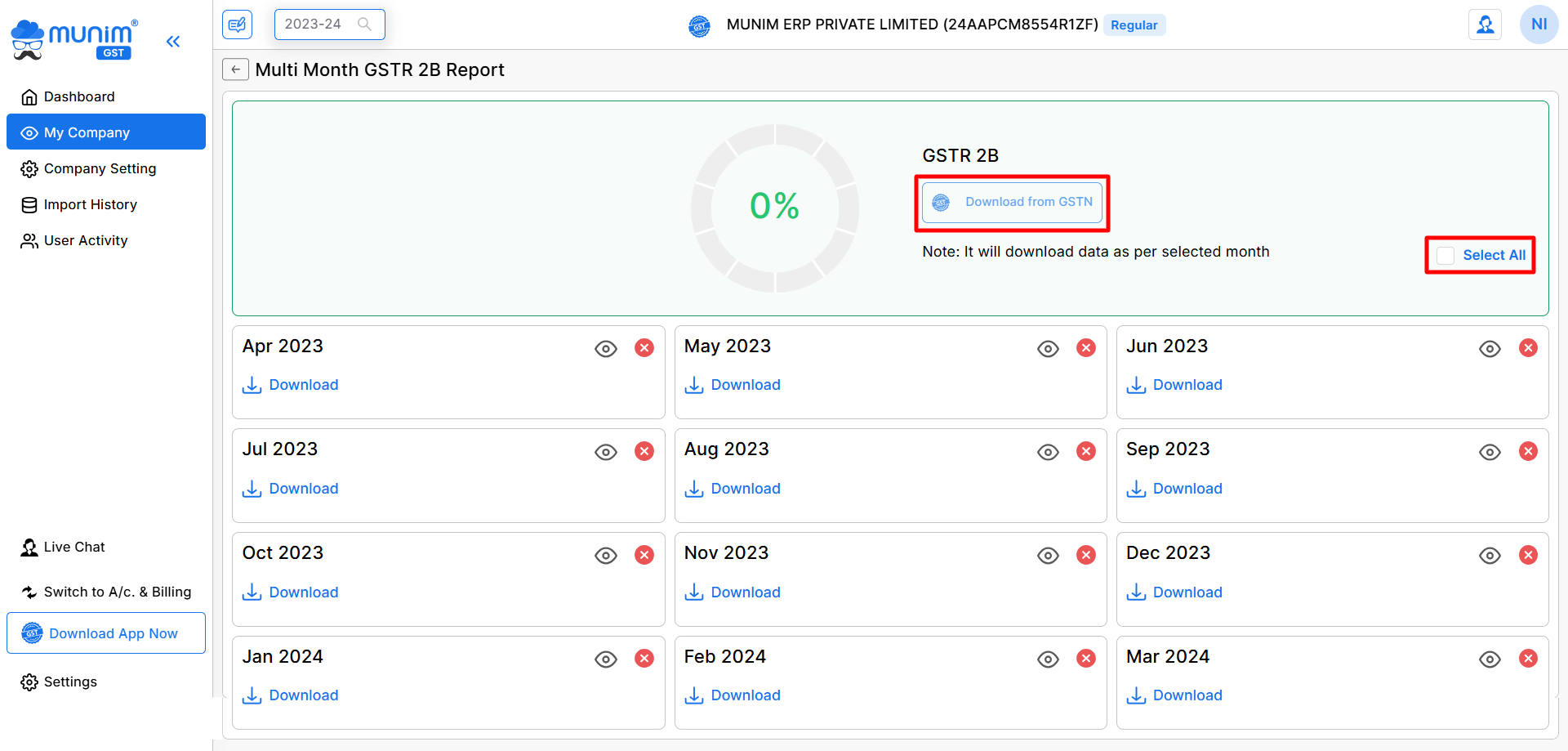The width and height of the screenshot is (1568, 751).
Task: Collapse the sidebar with double chevron
Action: [172, 42]
